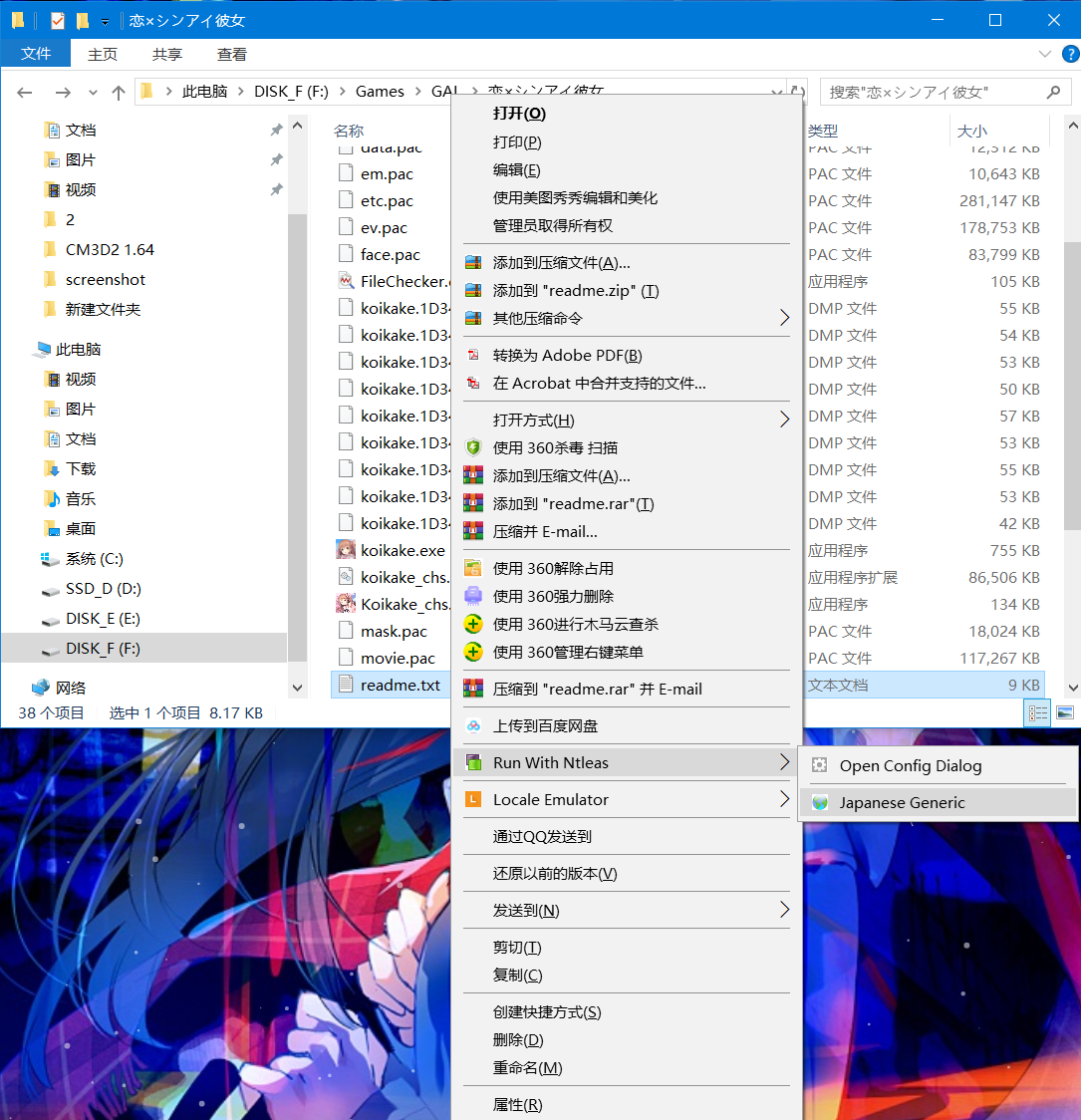The width and height of the screenshot is (1081, 1120).
Task: Expand the 发送到(N) submenu arrow
Action: [x=784, y=910]
